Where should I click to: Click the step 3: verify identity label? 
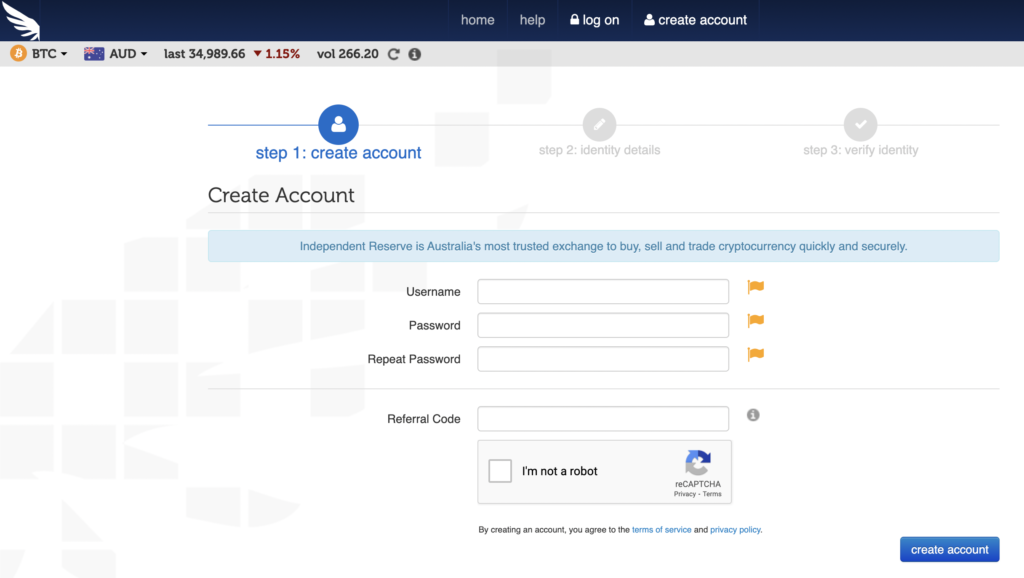(861, 150)
